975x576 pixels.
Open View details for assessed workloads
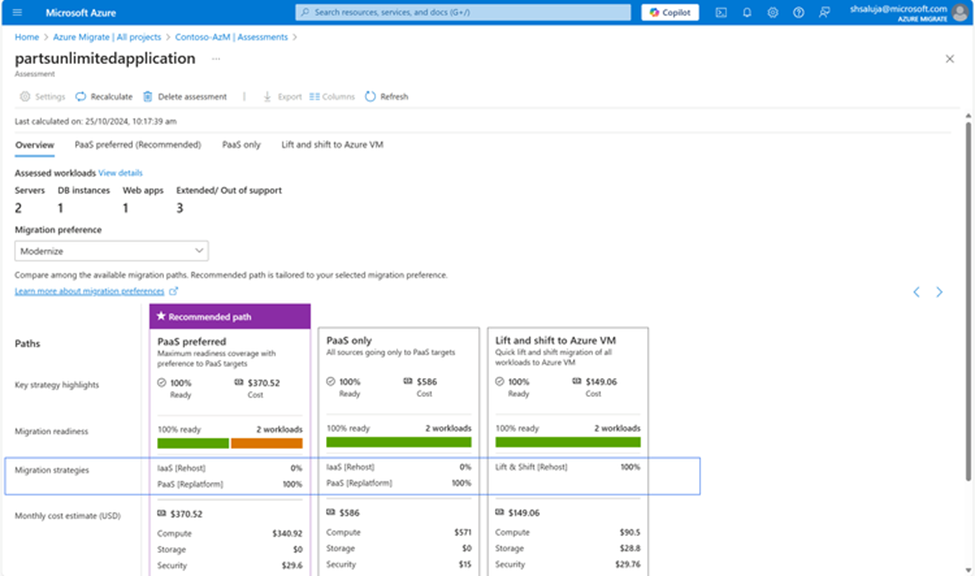tap(121, 173)
